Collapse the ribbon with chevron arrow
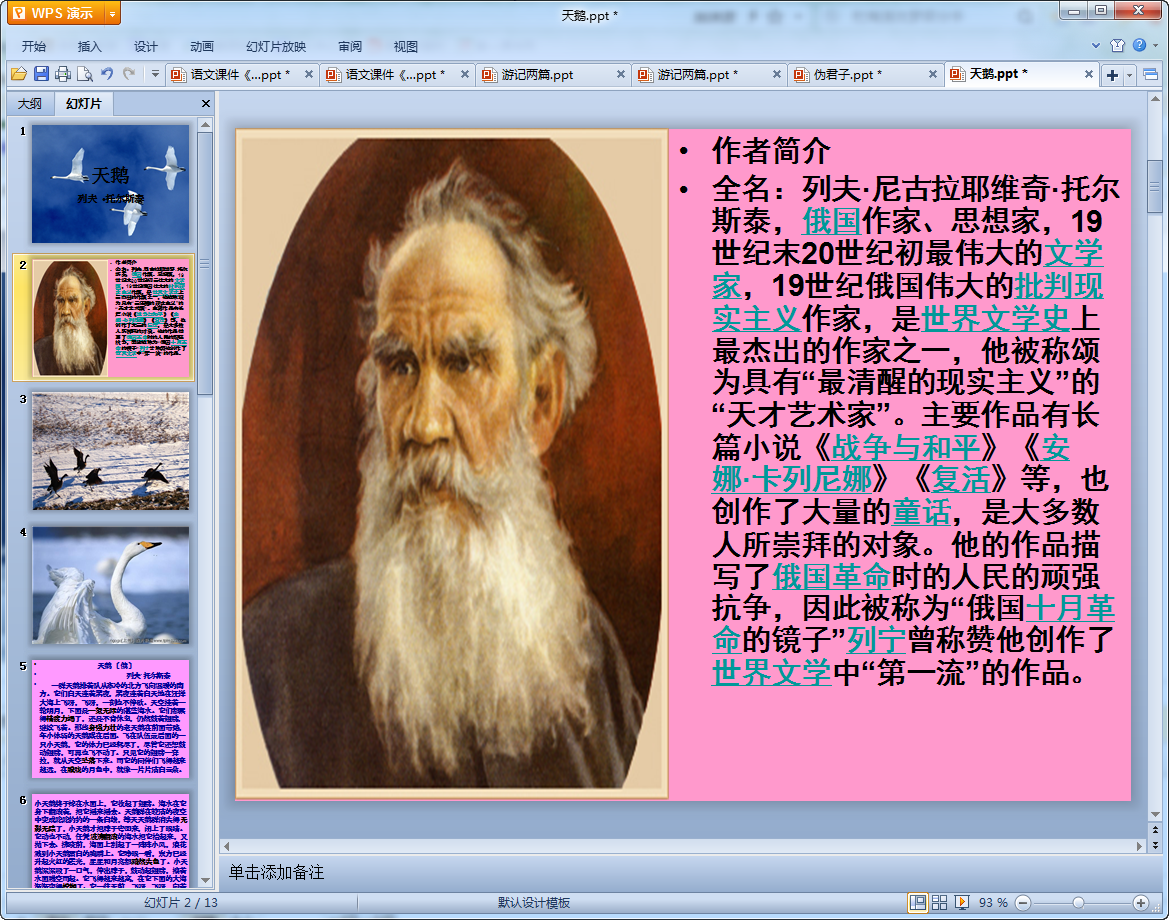The image size is (1169, 920). [1096, 45]
